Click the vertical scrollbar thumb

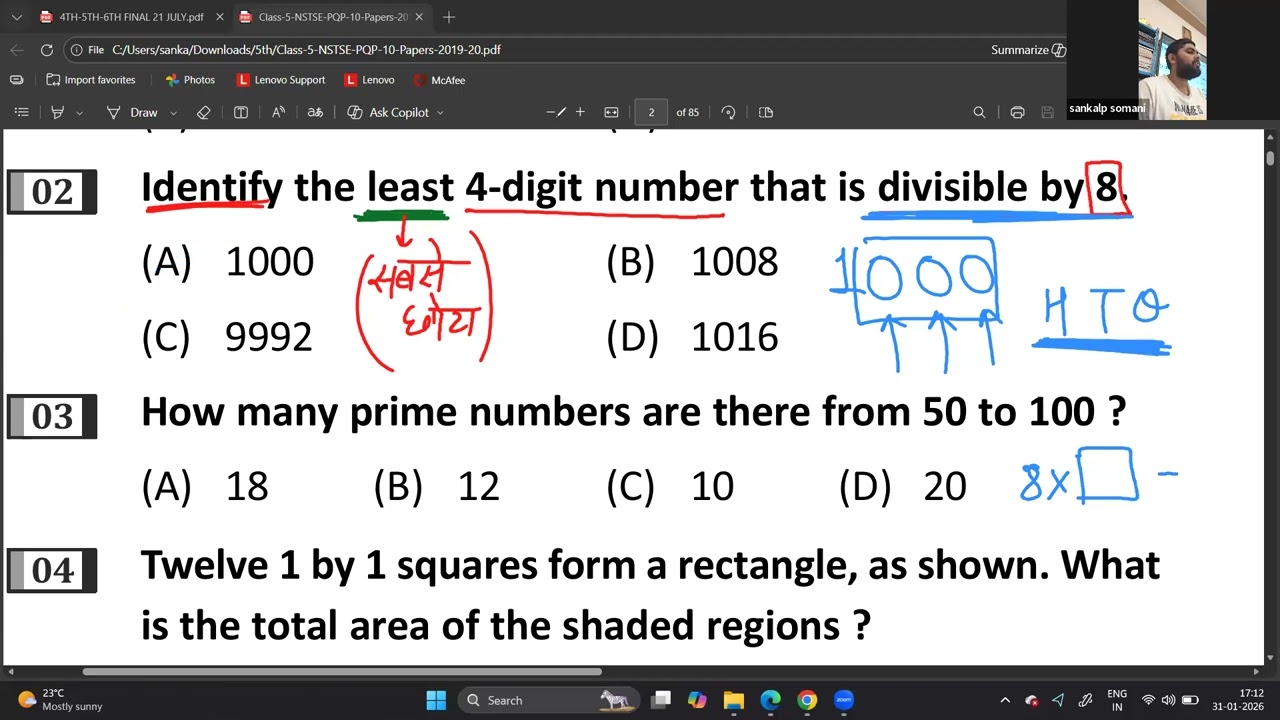(1270, 157)
